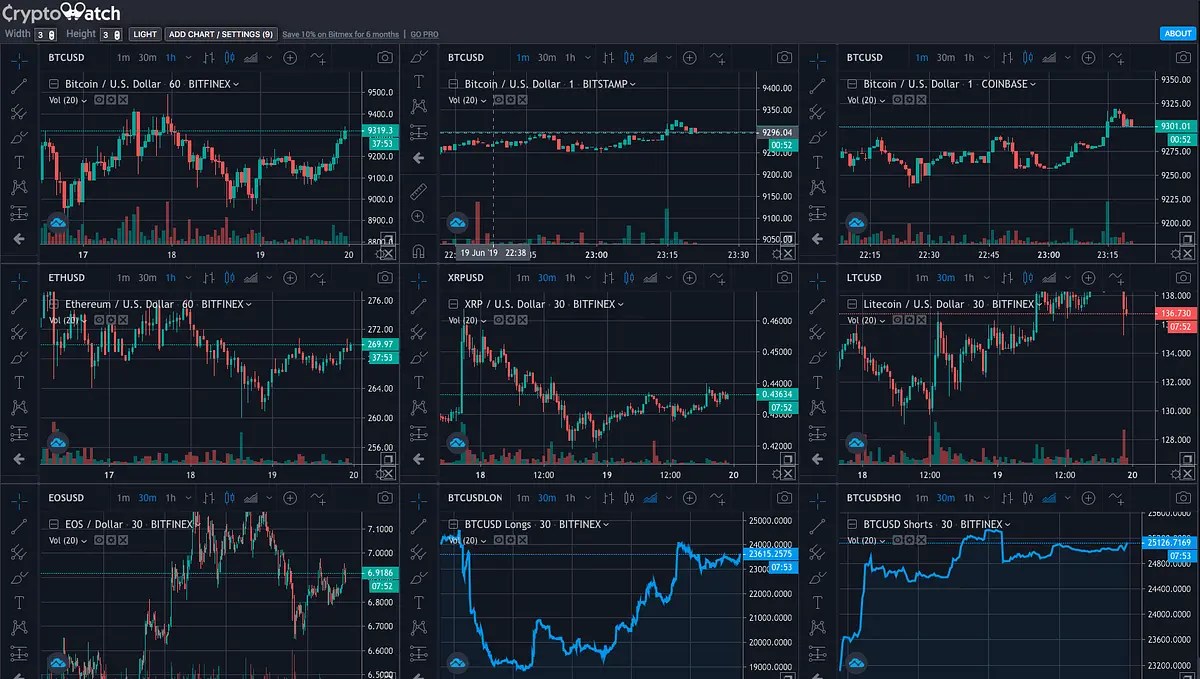Image resolution: width=1200 pixels, height=679 pixels.
Task: Open the compare/add symbol button on Bitstamp BTCUSD chart
Action: (x=690, y=58)
